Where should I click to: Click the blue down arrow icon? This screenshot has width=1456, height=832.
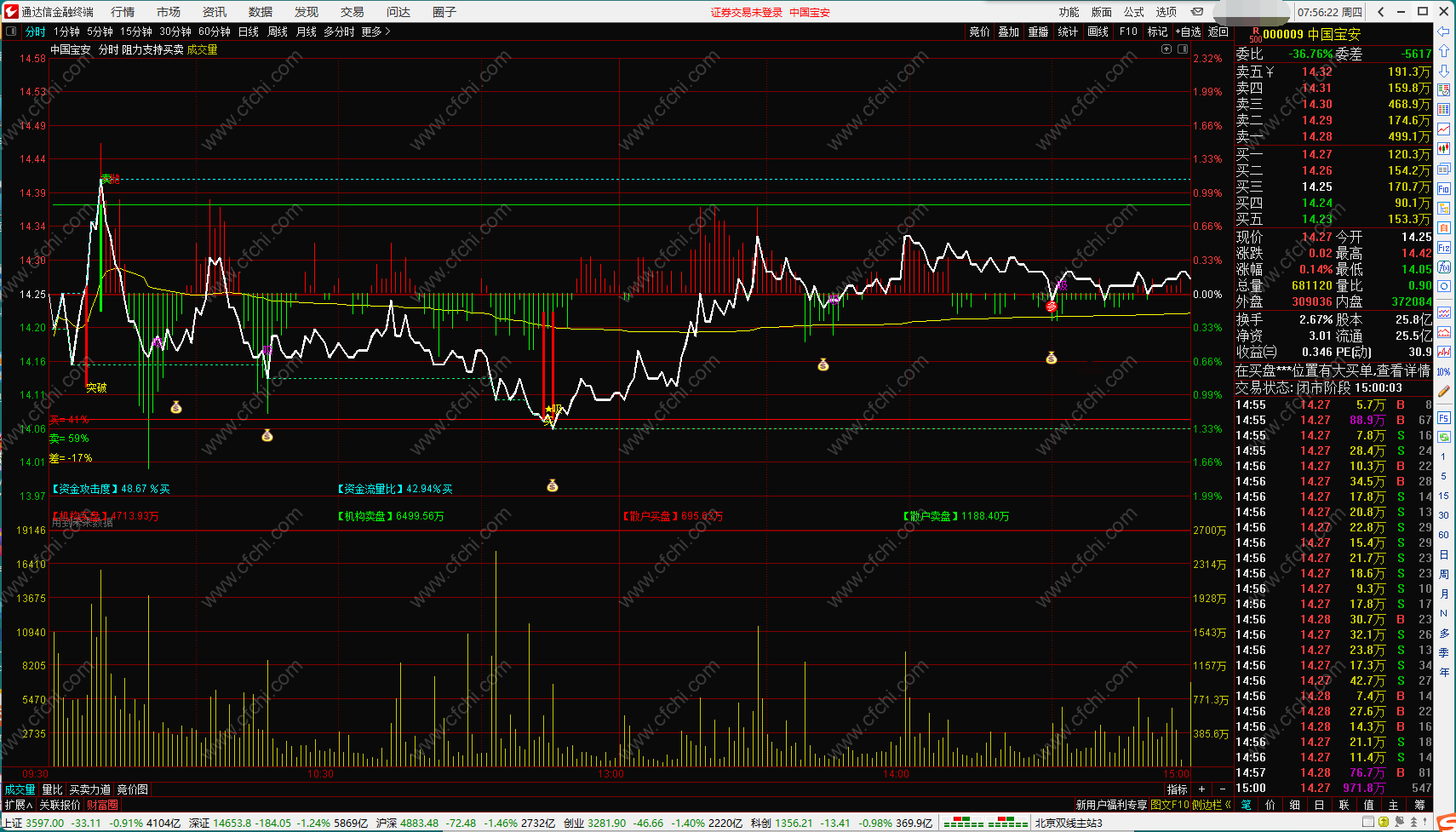point(1444,71)
